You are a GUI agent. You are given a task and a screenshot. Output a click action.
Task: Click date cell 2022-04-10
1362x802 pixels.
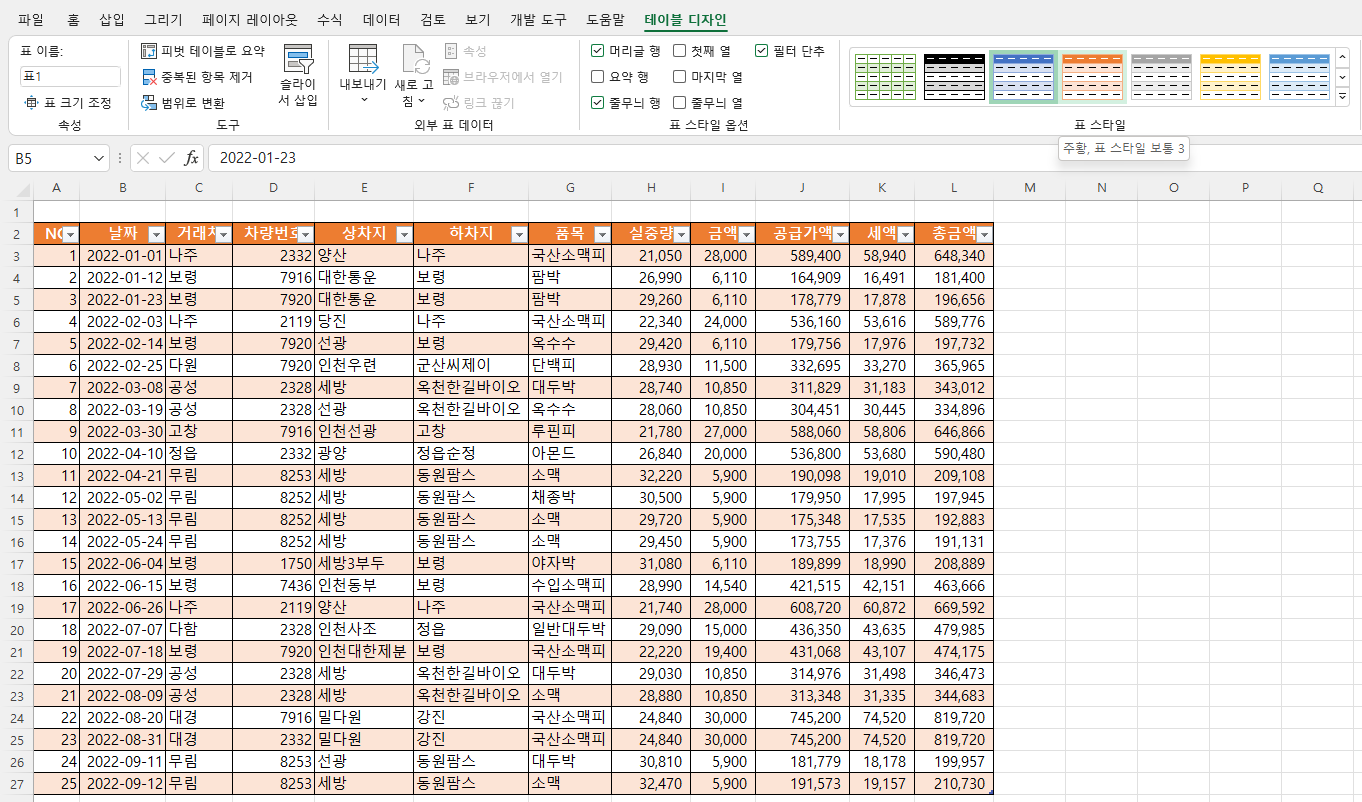(x=123, y=453)
